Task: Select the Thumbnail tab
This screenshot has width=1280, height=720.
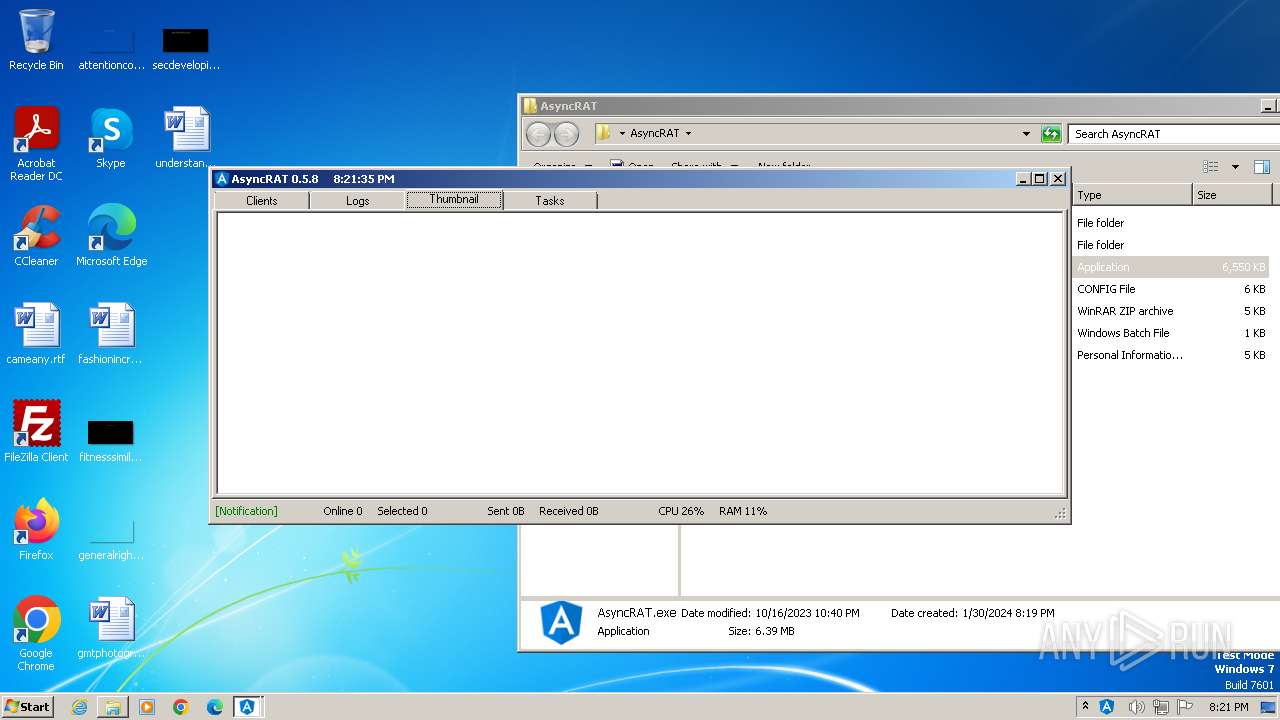Action: coord(454,200)
